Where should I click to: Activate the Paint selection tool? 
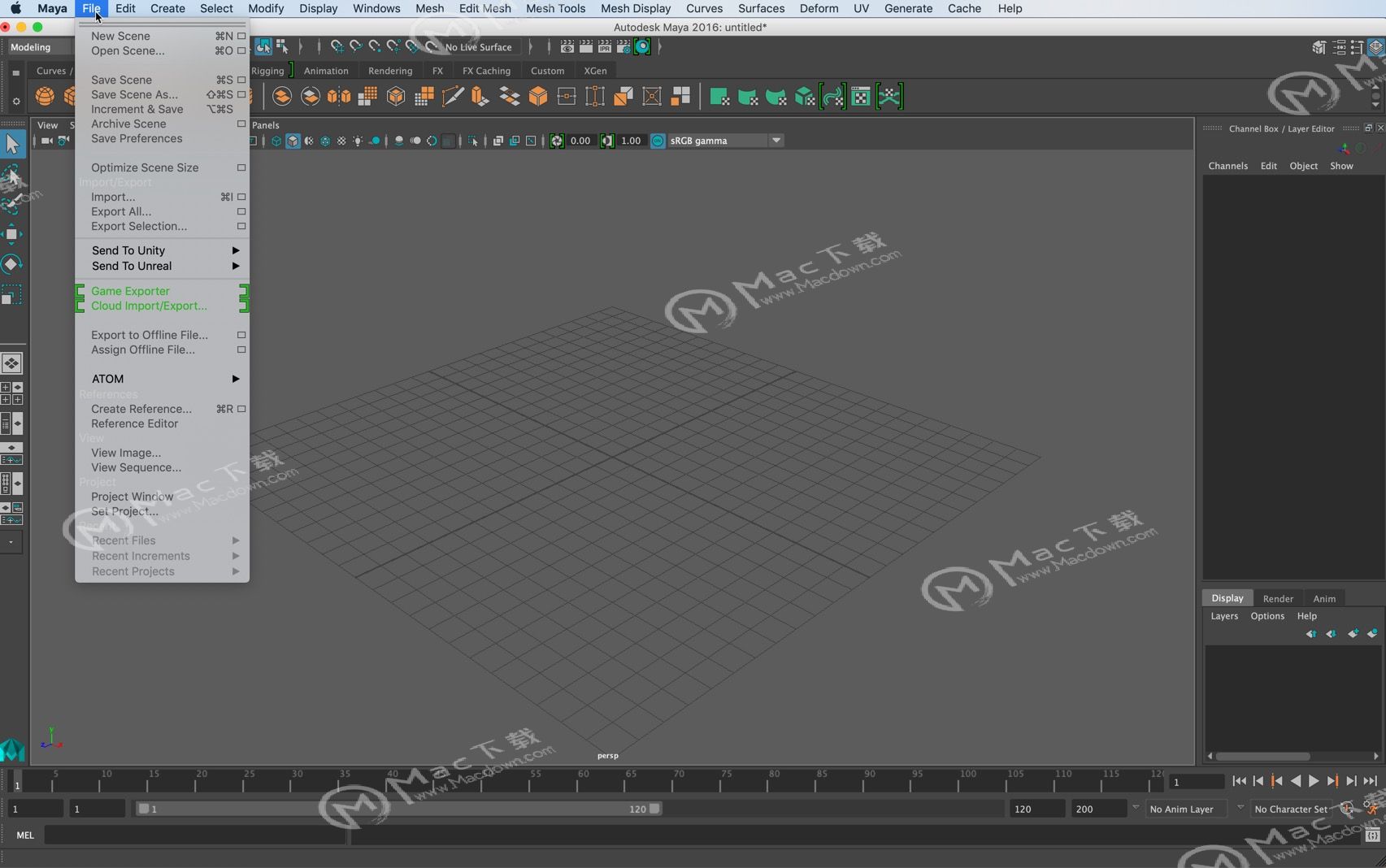12,204
